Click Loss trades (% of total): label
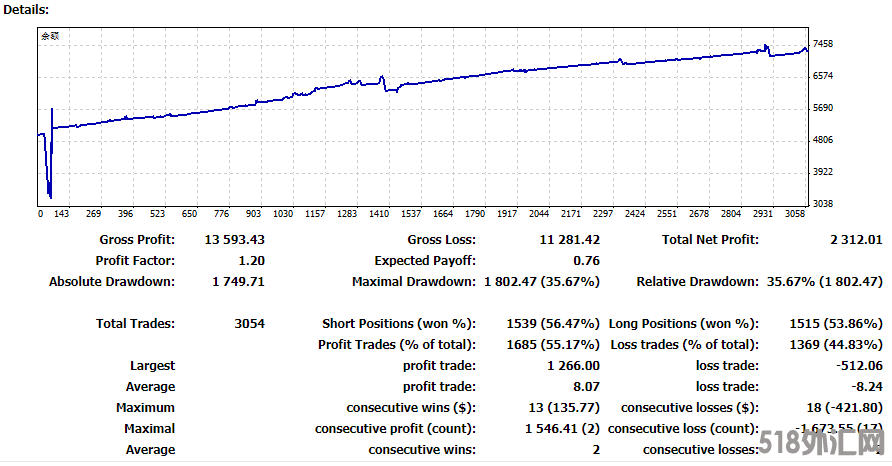This screenshot has height=466, width=892. pos(684,345)
